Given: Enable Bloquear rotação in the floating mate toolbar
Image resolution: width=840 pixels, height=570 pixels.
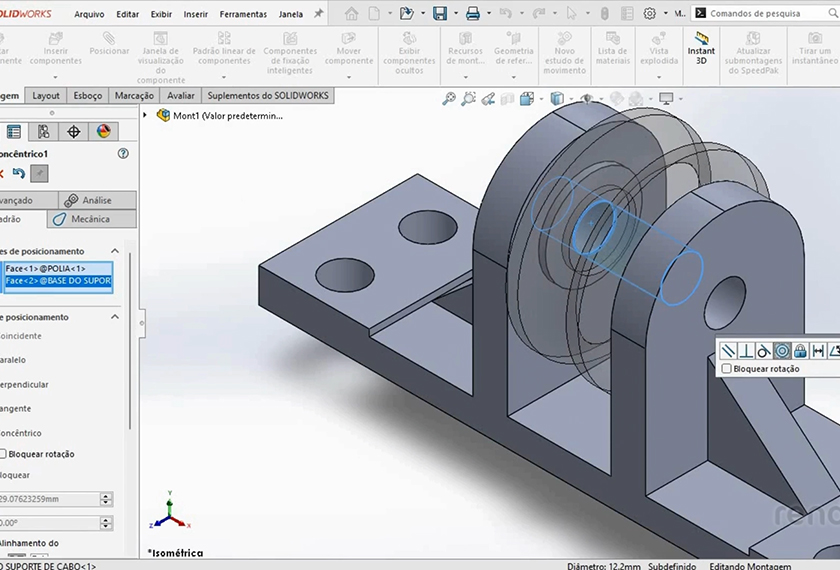Looking at the screenshot, I should click(x=727, y=369).
